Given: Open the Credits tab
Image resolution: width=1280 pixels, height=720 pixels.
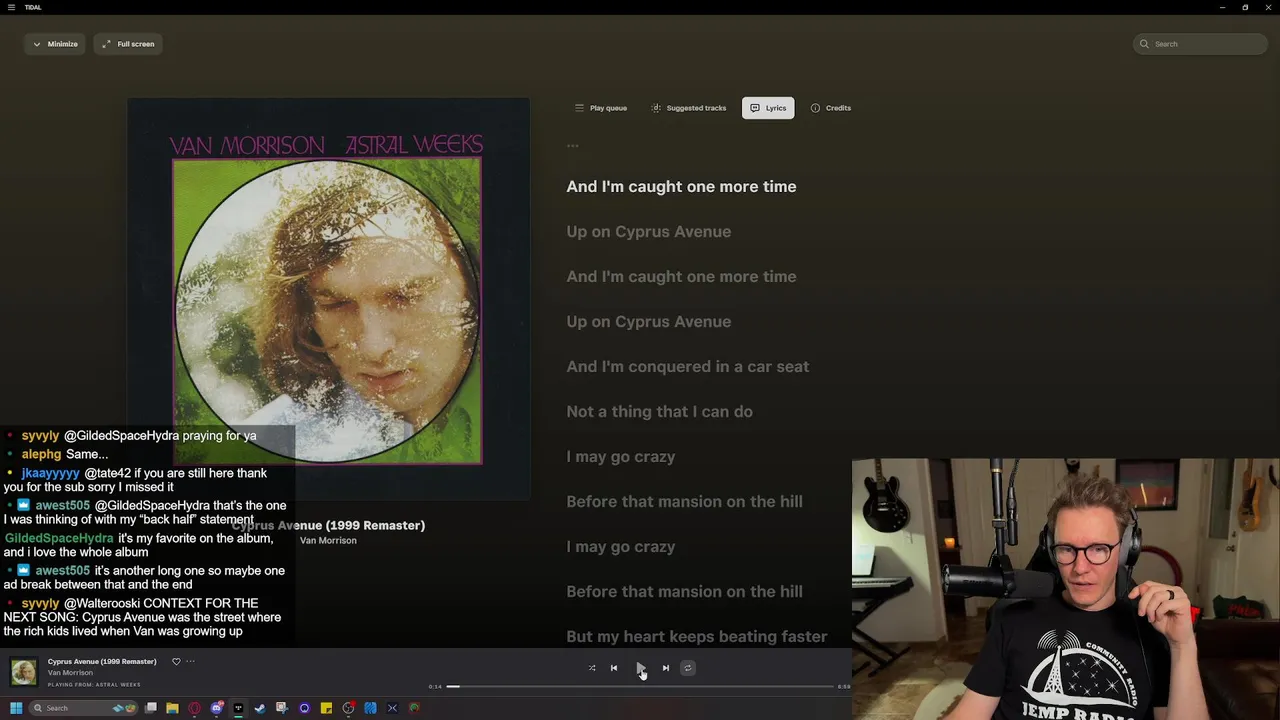Looking at the screenshot, I should tap(831, 108).
